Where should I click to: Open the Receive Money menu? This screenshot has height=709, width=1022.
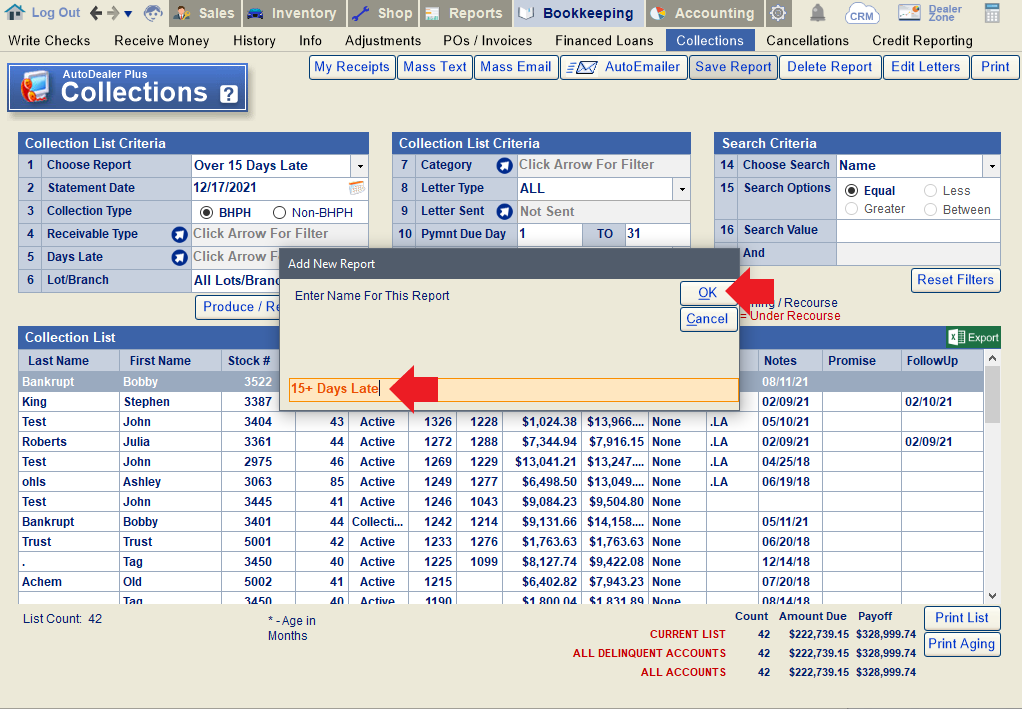click(162, 40)
